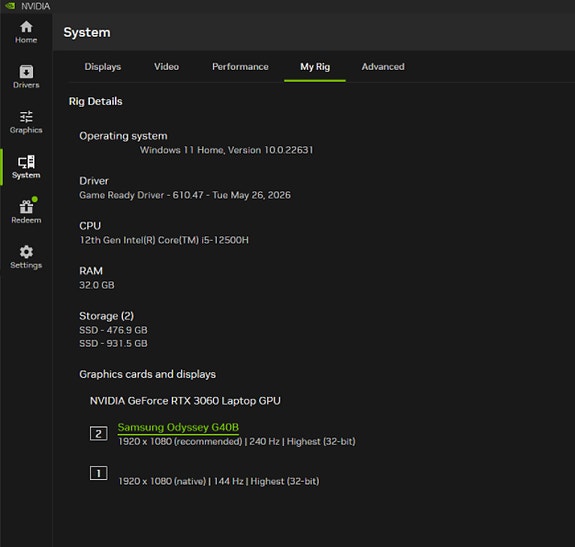Open the Redeem gift section

click(26, 212)
